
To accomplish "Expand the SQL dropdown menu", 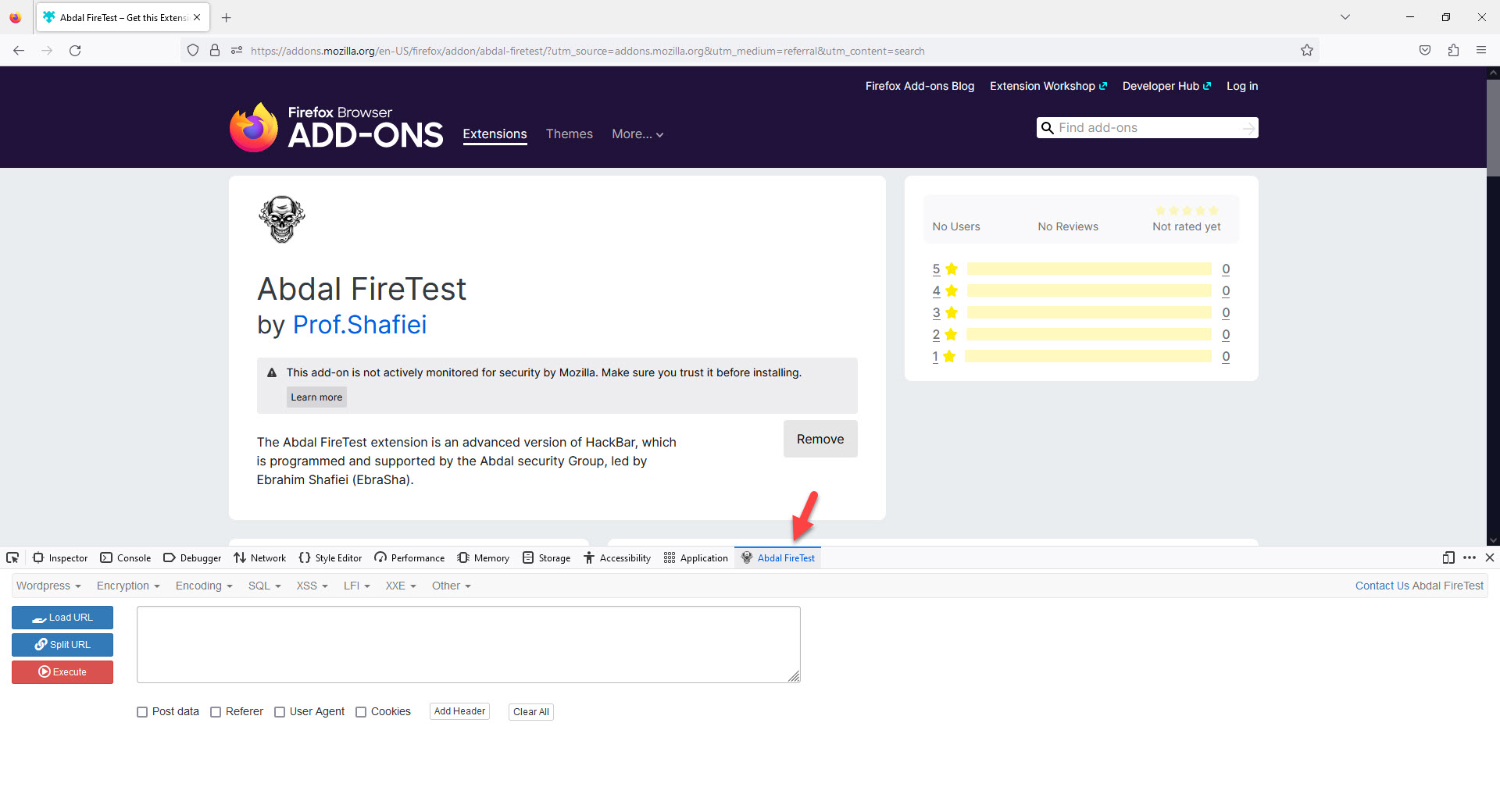I will point(264,586).
